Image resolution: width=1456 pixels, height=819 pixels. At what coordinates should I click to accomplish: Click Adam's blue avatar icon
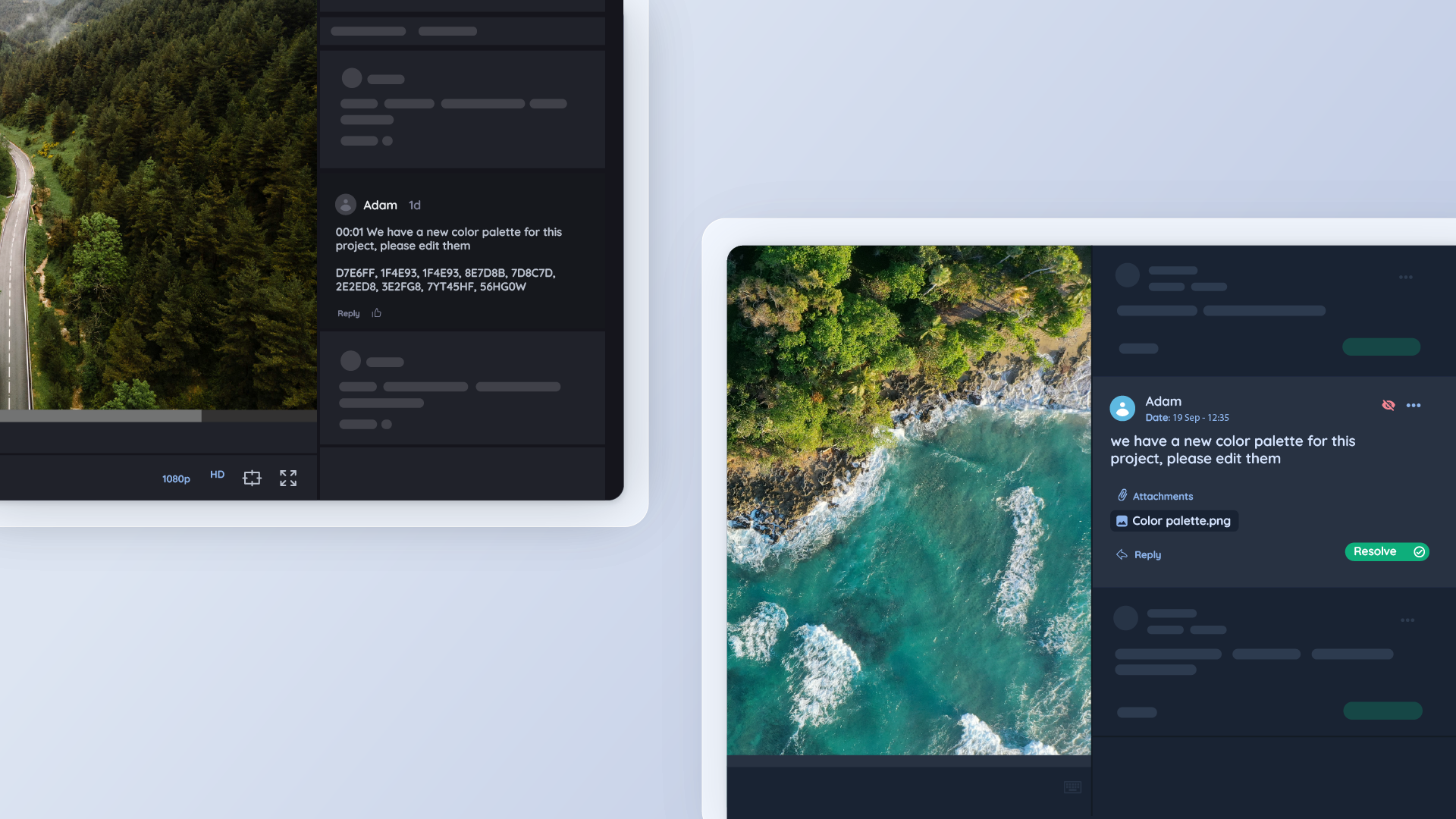click(1122, 408)
